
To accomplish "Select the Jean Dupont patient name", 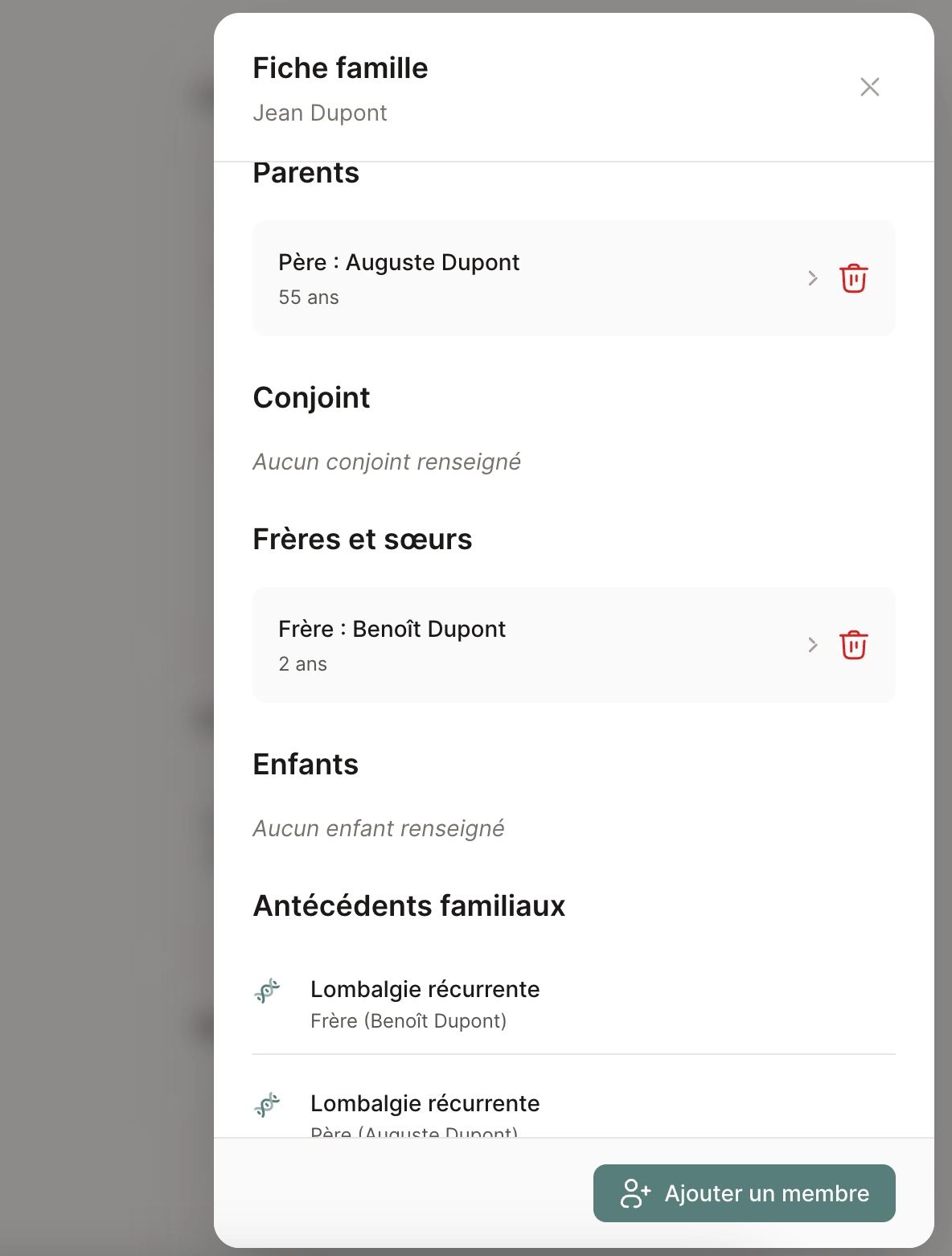I will click(320, 113).
